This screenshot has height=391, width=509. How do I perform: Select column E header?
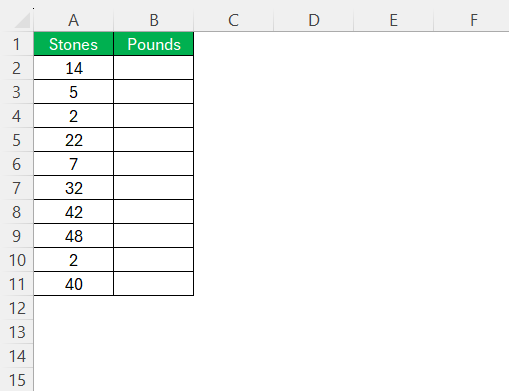pos(394,20)
